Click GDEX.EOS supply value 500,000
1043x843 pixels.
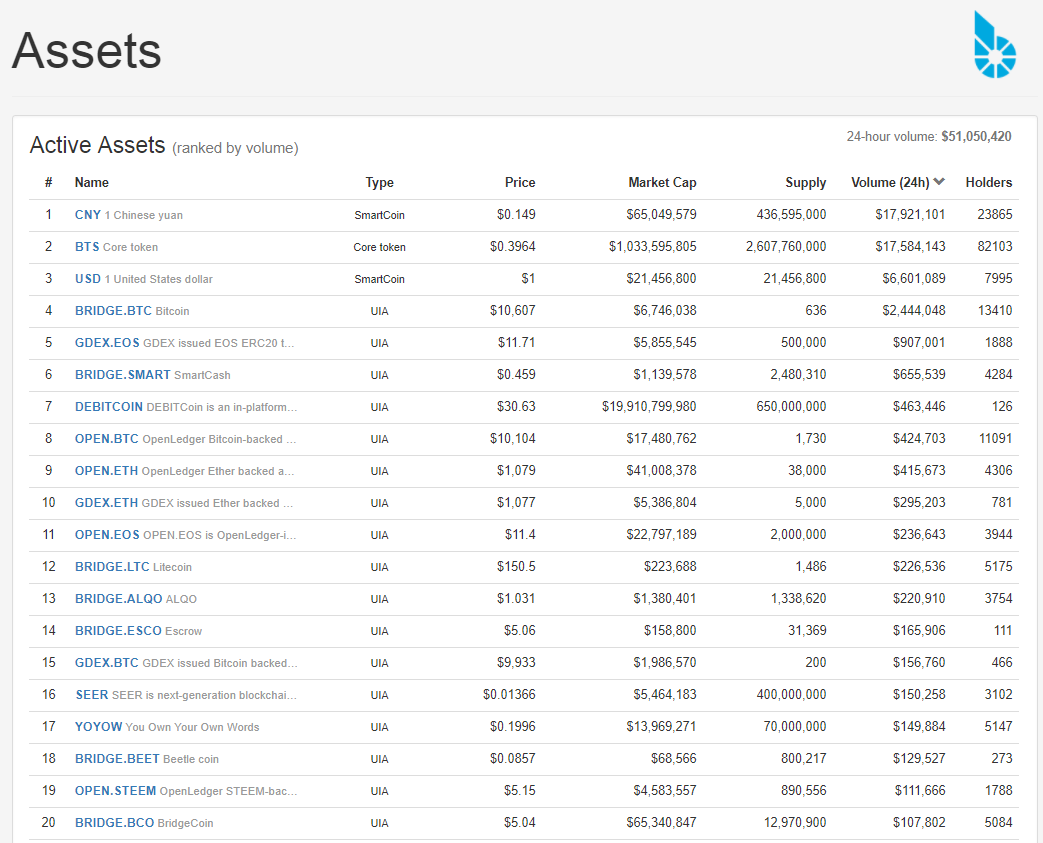coord(804,342)
